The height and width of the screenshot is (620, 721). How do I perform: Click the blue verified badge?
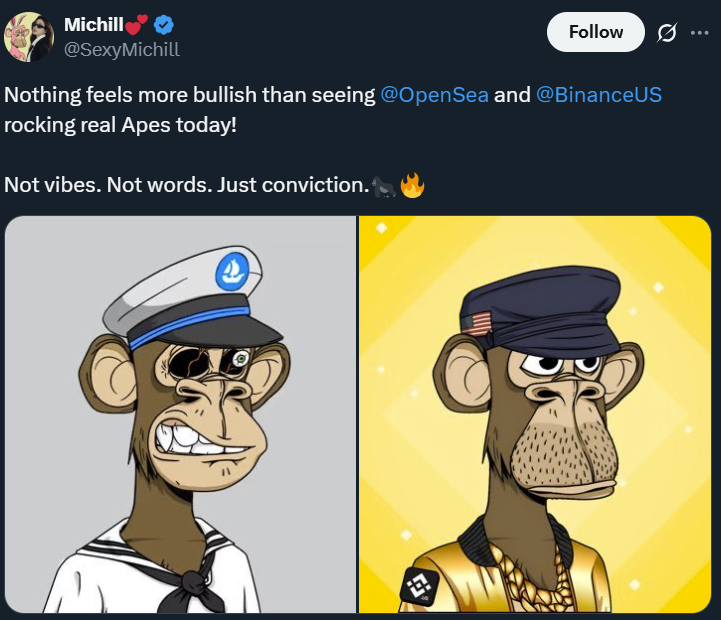pyautogui.click(x=167, y=24)
